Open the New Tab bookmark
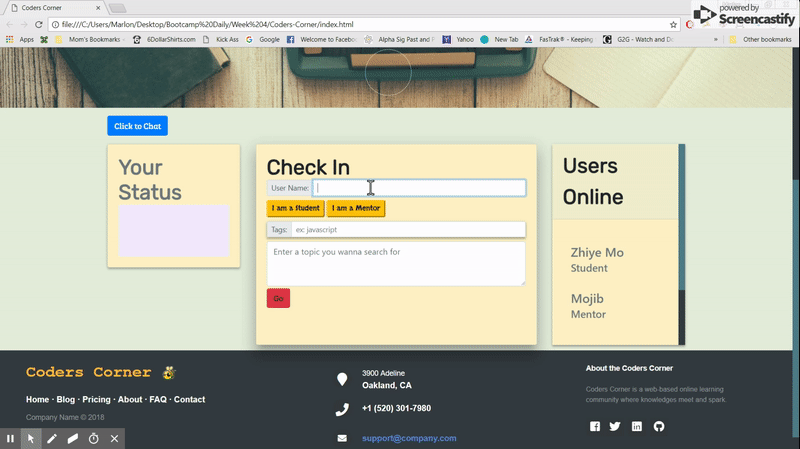 click(x=499, y=39)
